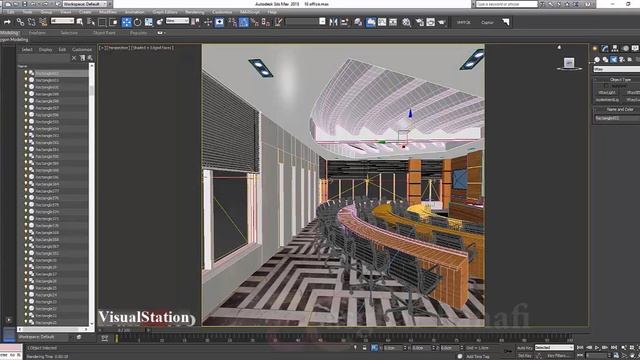This screenshot has width=640, height=360.
Task: Click the Mirror tool icon
Action: point(333,22)
